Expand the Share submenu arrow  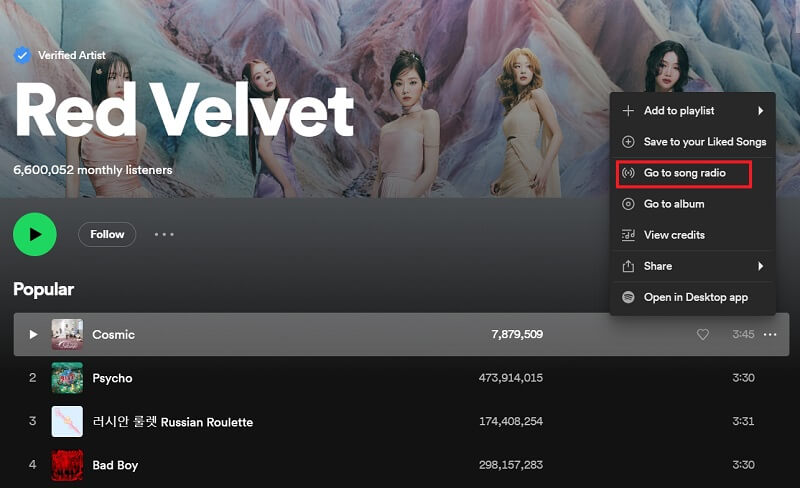(x=760, y=266)
